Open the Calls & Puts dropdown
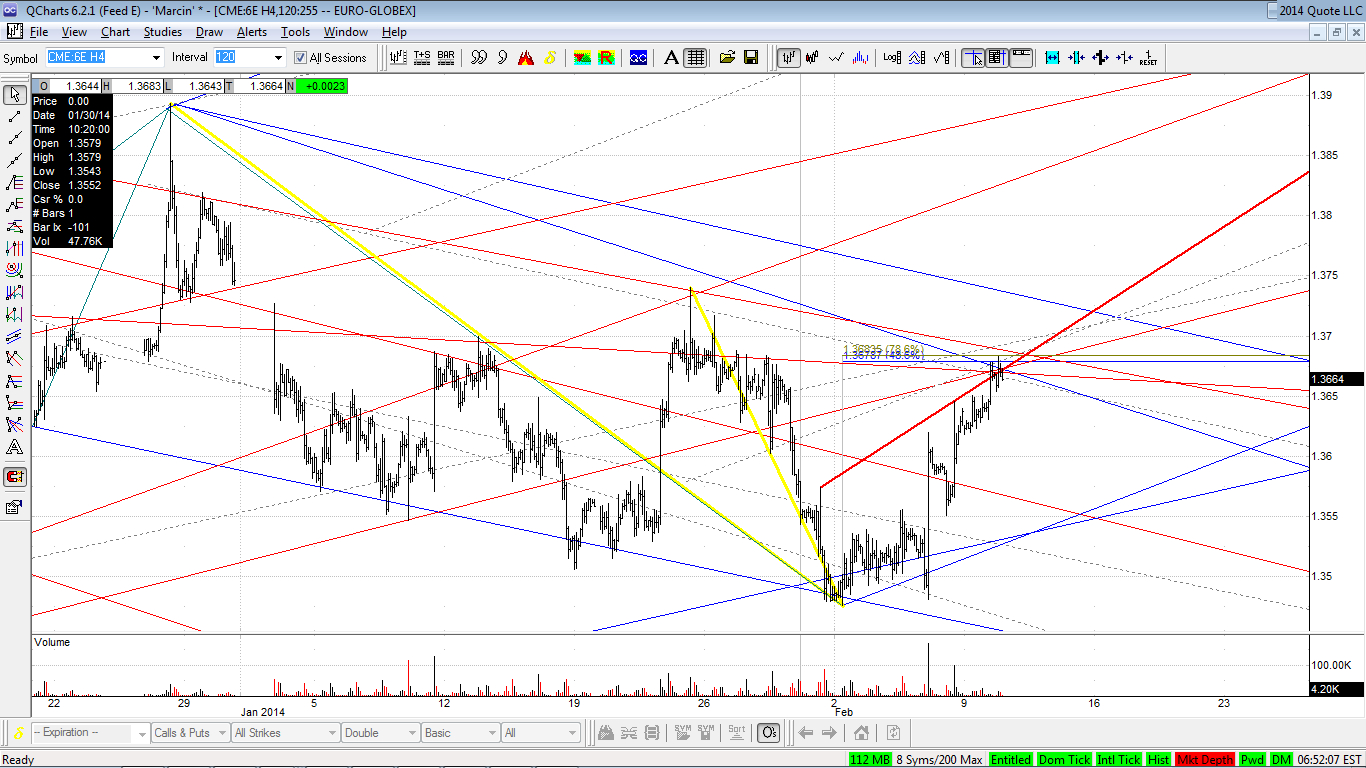1366x768 pixels. point(188,733)
